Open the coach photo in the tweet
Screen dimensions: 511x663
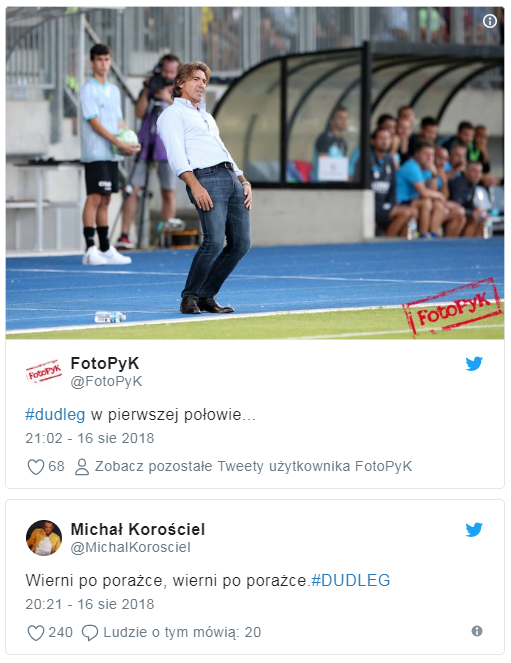[255, 173]
